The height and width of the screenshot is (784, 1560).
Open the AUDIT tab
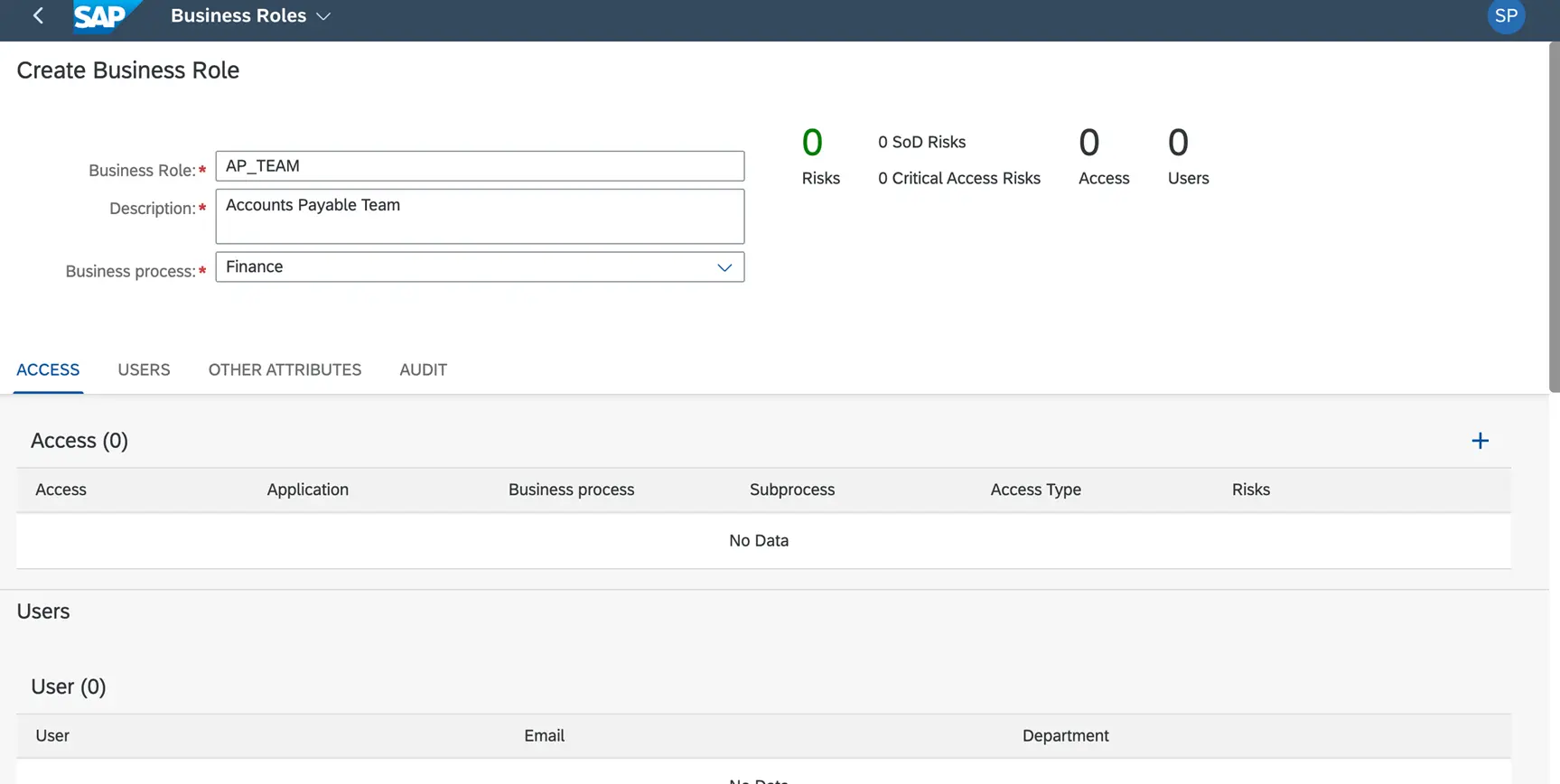click(423, 370)
